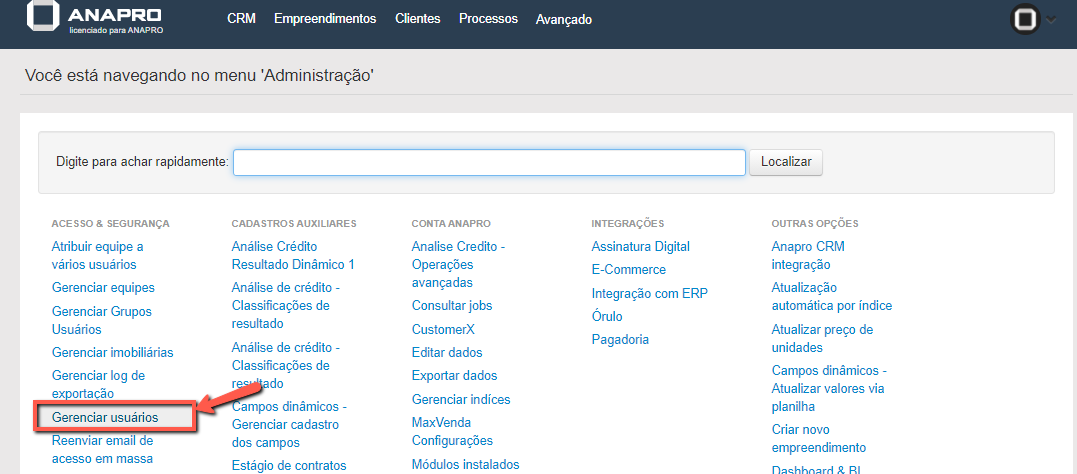Open the Processos menu
The height and width of the screenshot is (474, 1077).
coord(488,19)
